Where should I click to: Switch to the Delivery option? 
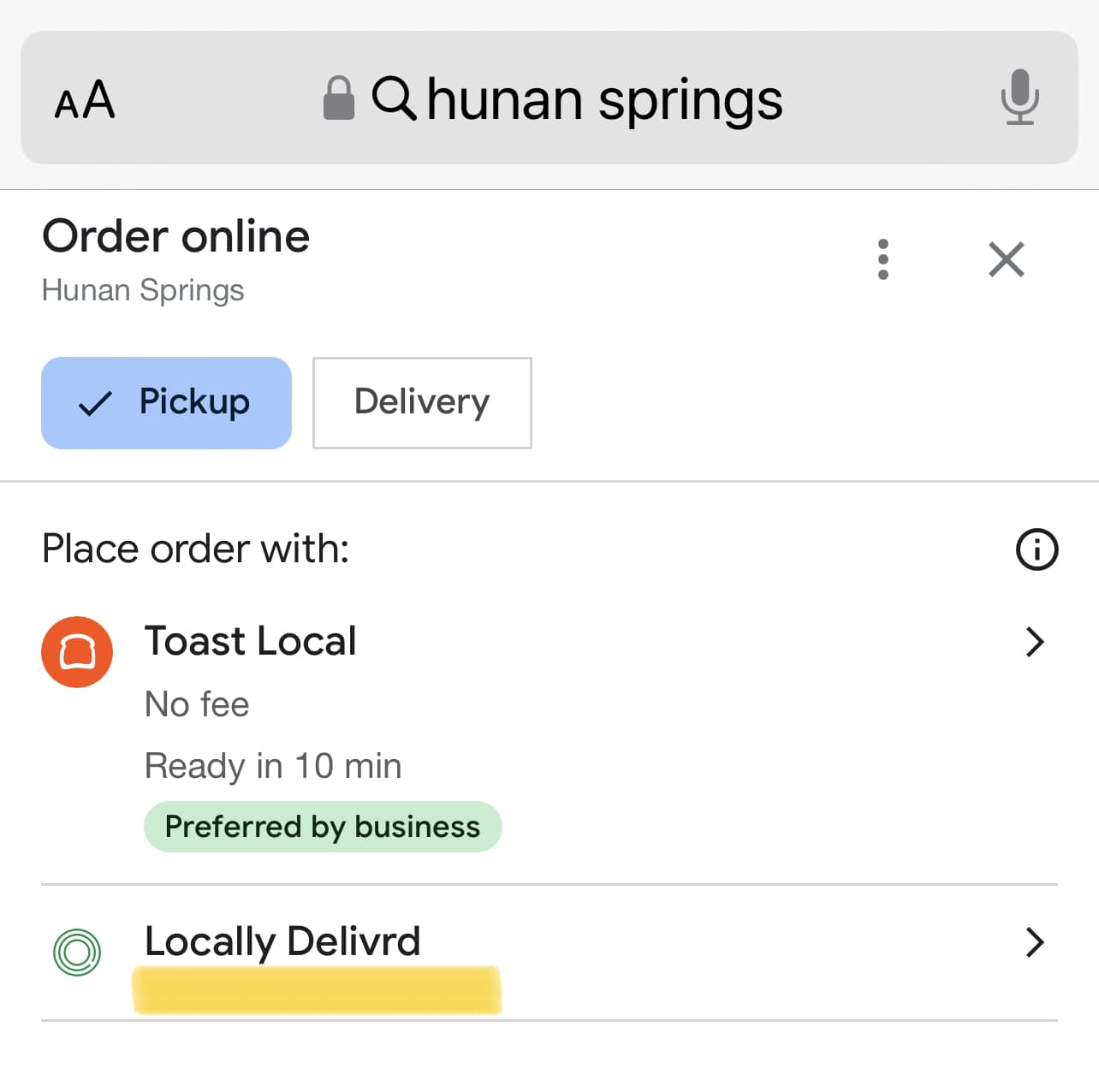[422, 403]
